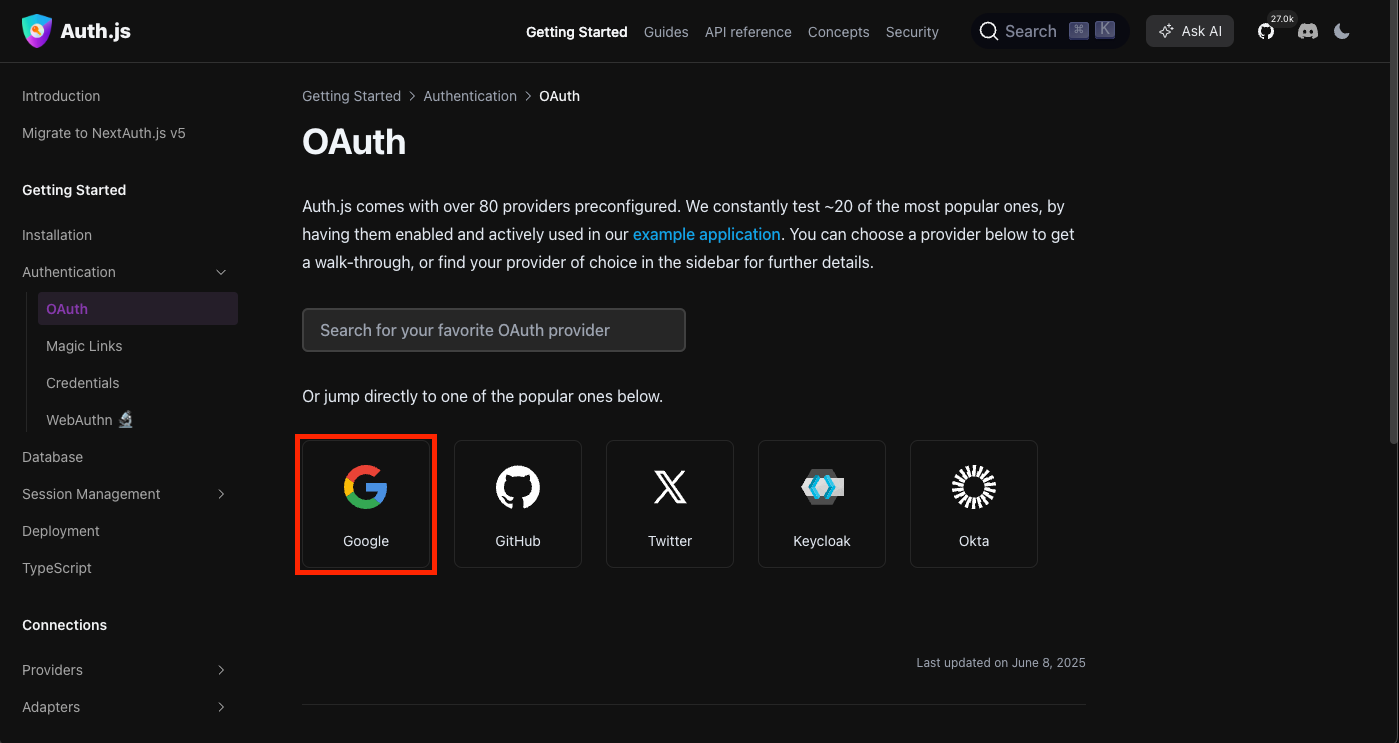The image size is (1399, 743).
Task: Select the Okta provider card
Action: 974,504
